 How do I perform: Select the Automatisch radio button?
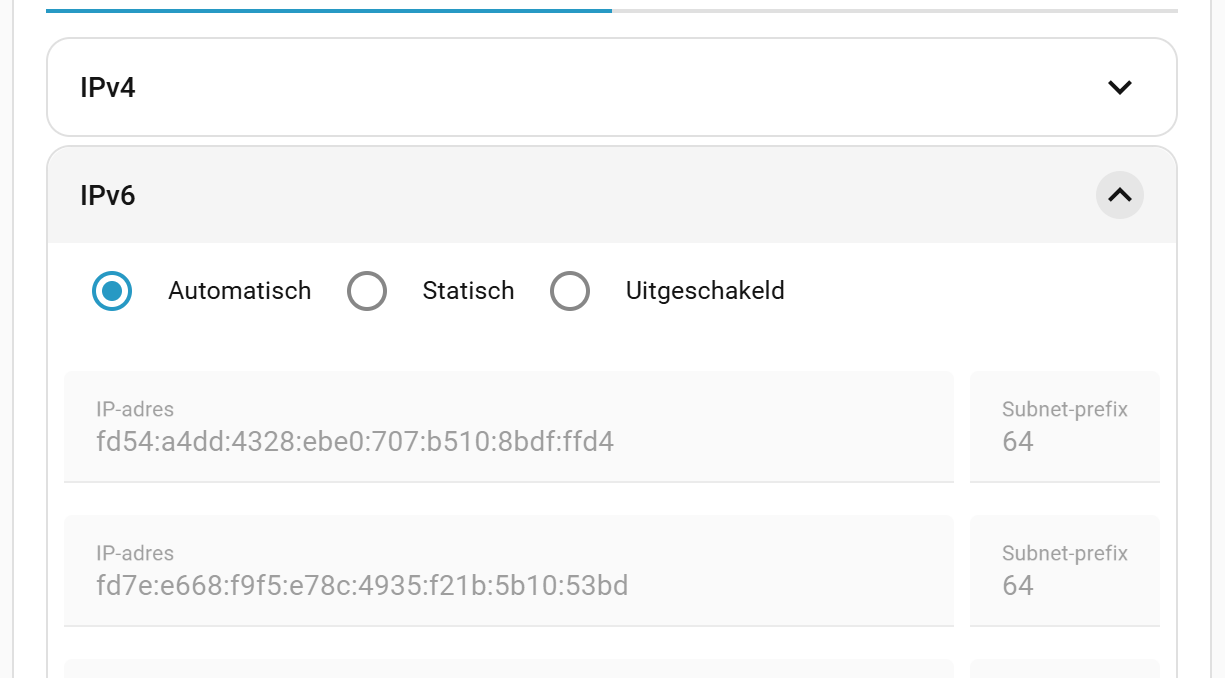click(112, 291)
